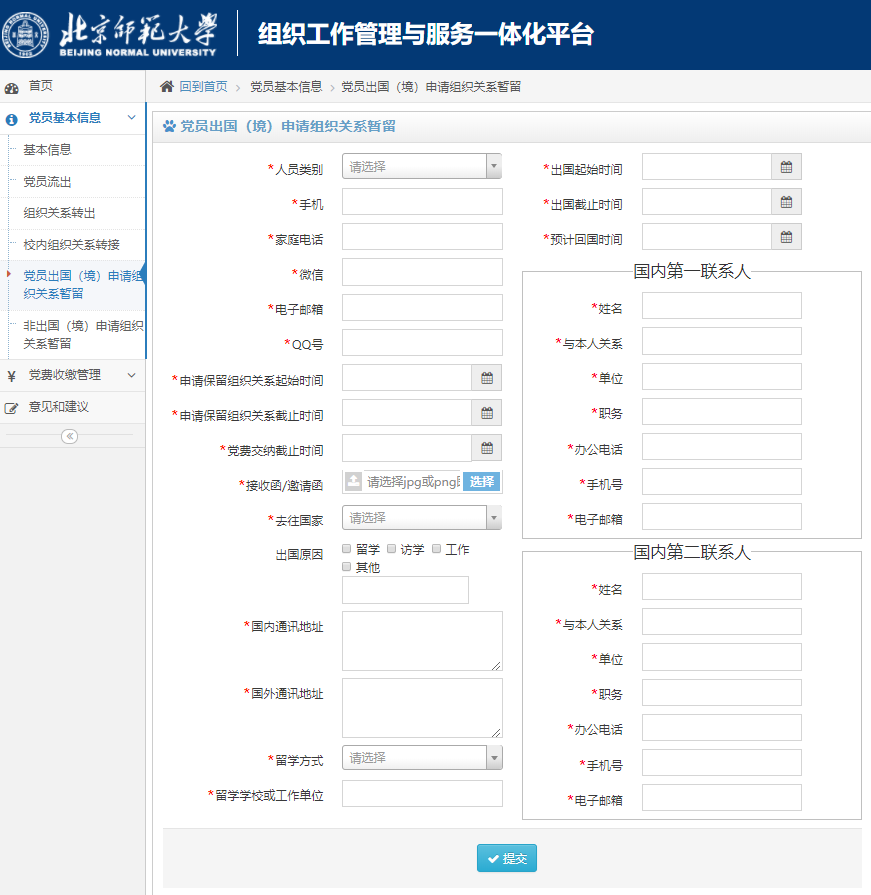Click the ¥ icon next to 党费收缴管理
The image size is (871, 895).
[x=10, y=377]
